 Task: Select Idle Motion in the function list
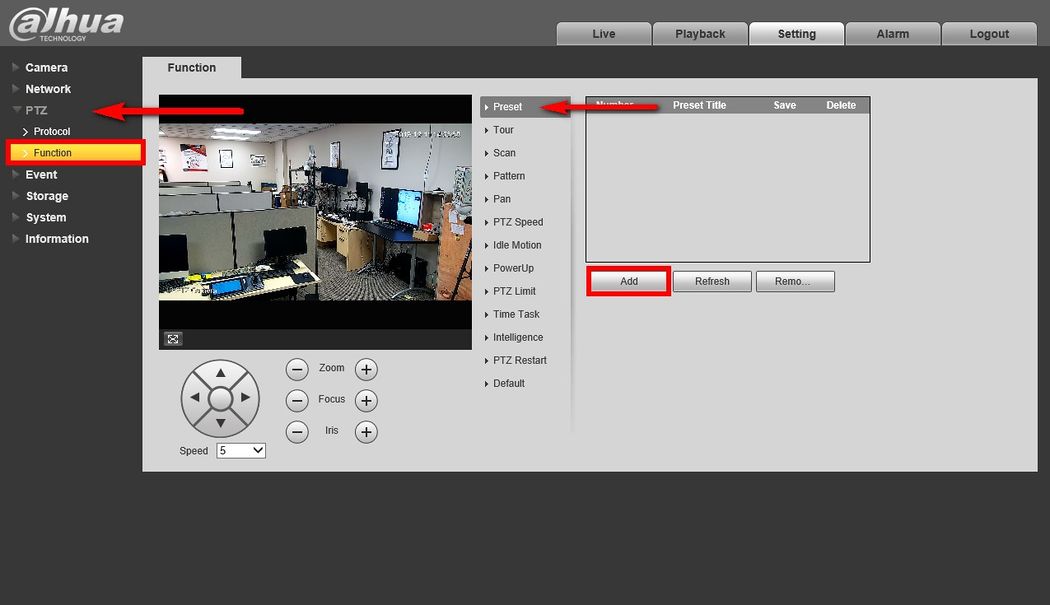point(517,245)
